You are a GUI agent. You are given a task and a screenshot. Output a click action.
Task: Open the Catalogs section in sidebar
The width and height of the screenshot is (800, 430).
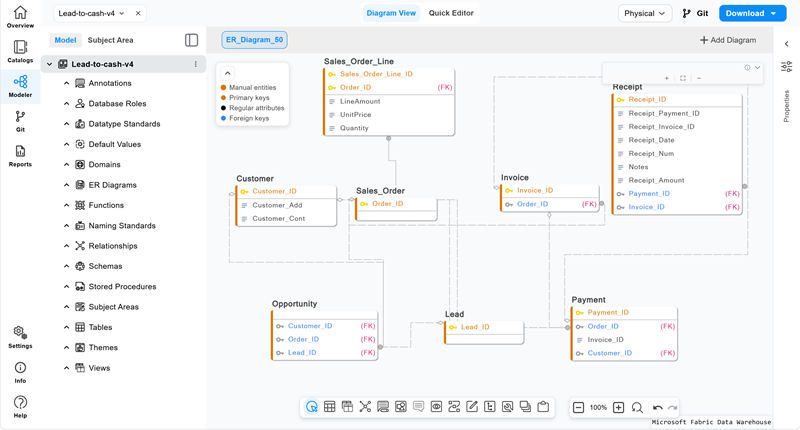(x=20, y=51)
